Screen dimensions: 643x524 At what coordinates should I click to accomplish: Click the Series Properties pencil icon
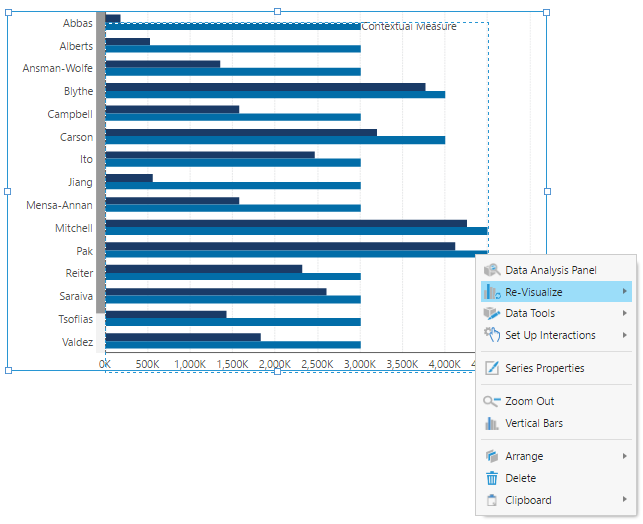pos(492,368)
